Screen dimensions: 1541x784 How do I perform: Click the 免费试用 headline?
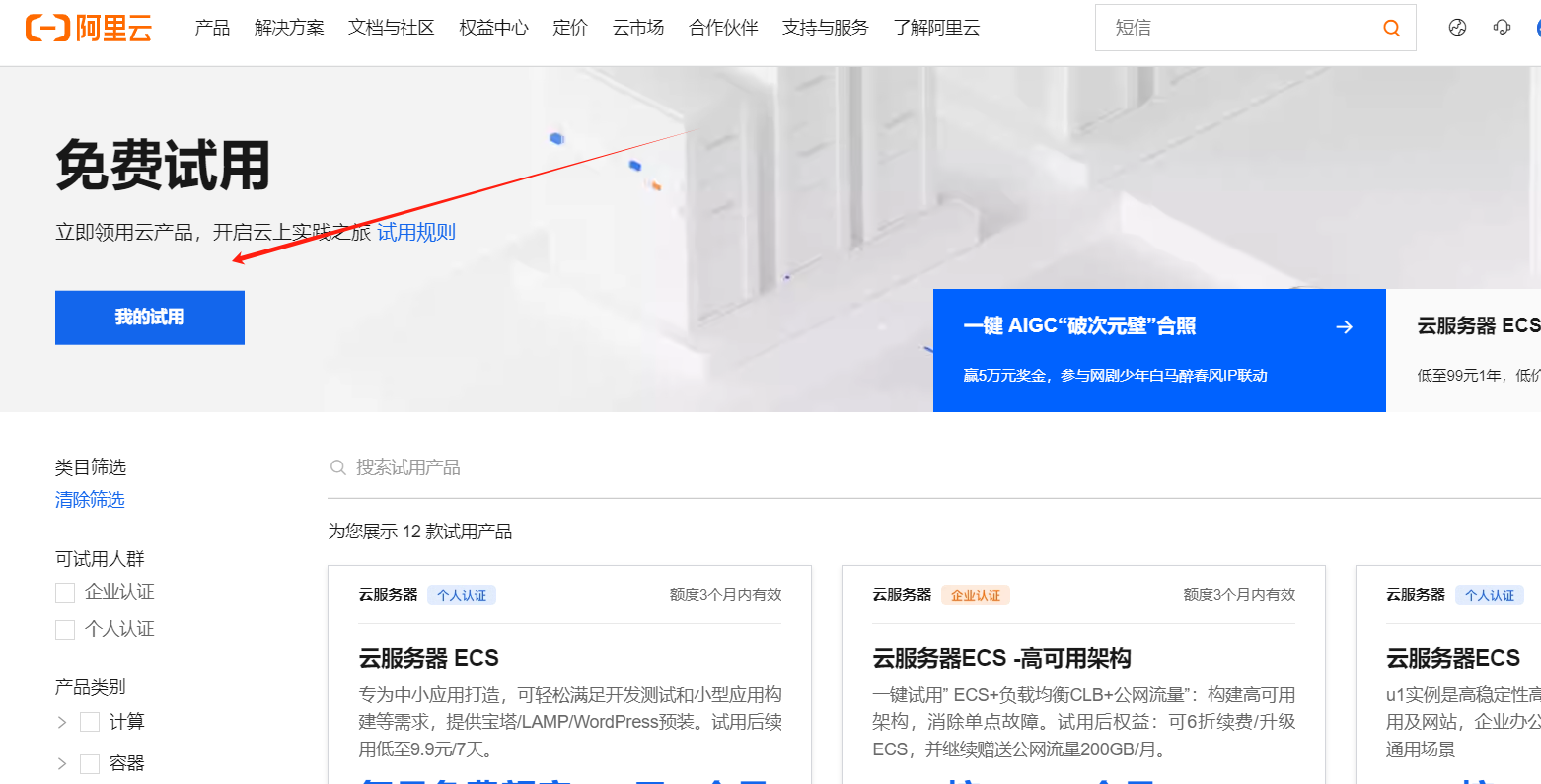pyautogui.click(x=163, y=165)
